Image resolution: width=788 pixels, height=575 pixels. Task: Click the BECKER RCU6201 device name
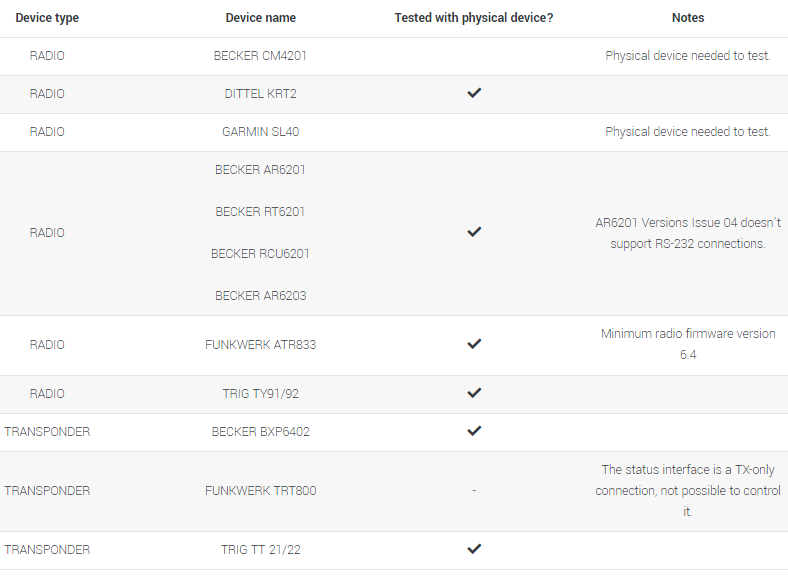tap(260, 254)
